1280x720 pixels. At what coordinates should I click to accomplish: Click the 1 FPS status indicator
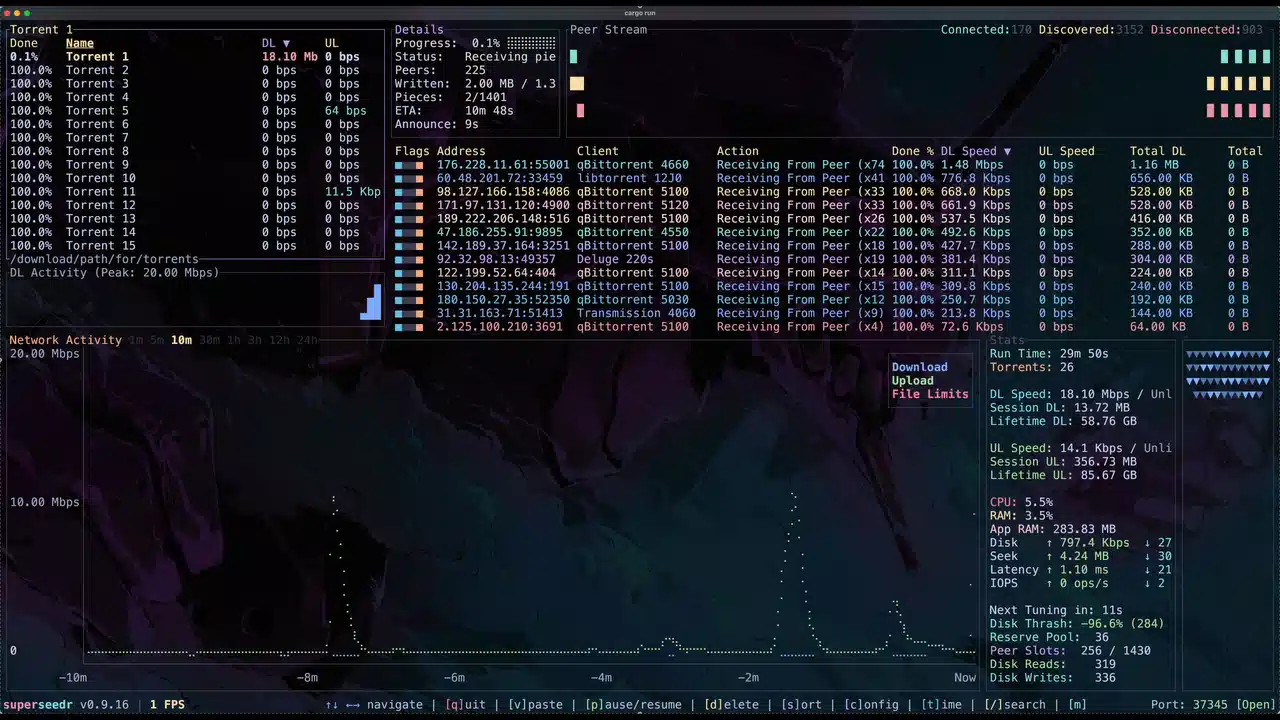coord(166,704)
